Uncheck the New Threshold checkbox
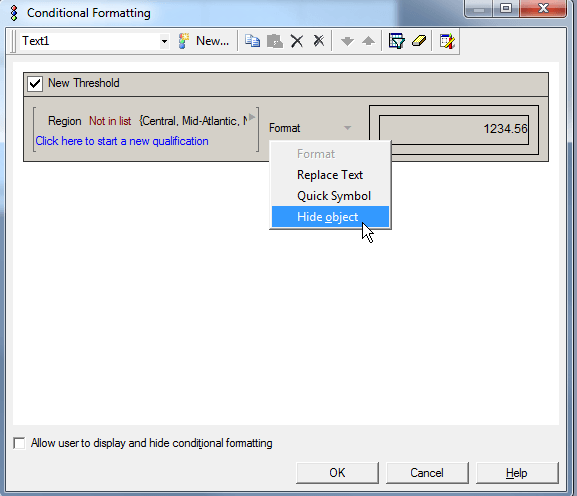This screenshot has width=577, height=496. 35,84
